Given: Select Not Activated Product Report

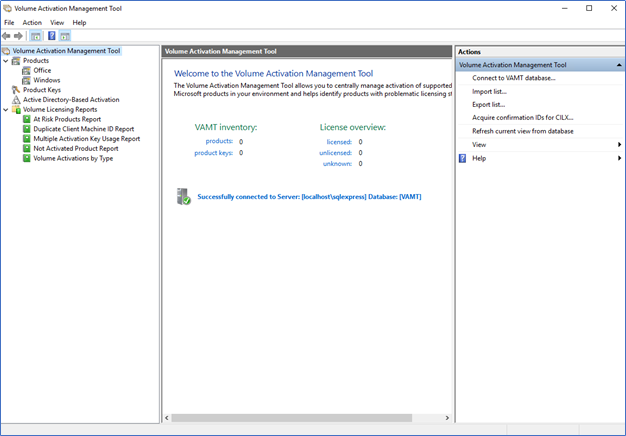Looking at the screenshot, I should [x=76, y=149].
